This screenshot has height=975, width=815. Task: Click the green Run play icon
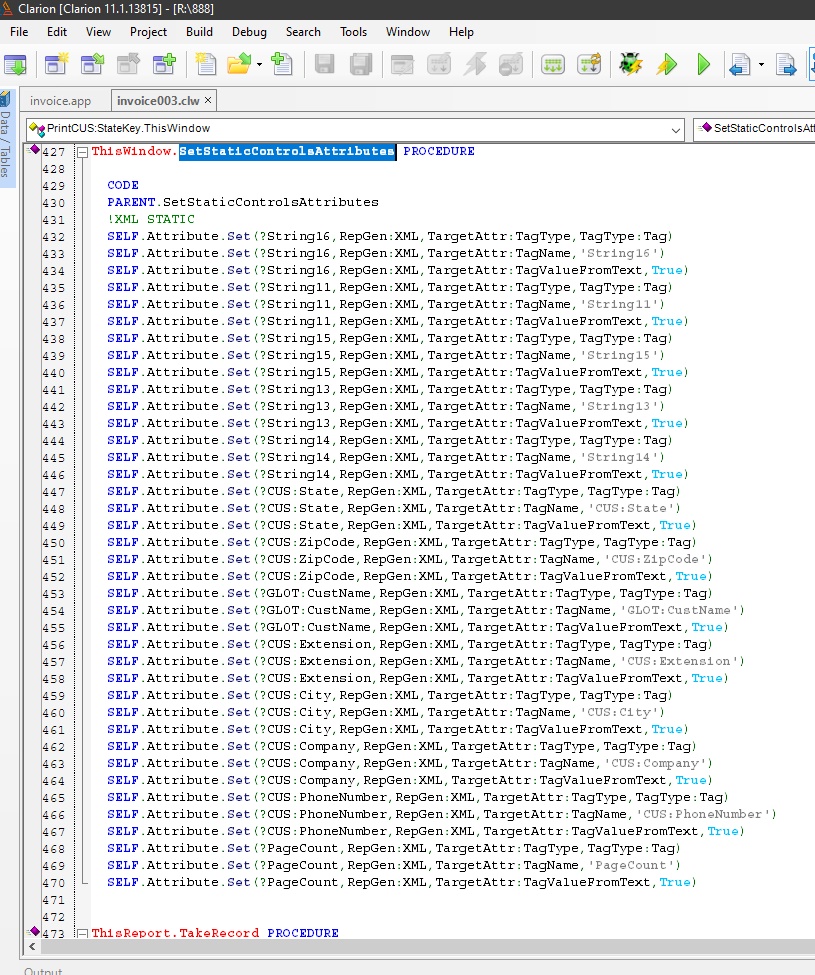[x=704, y=65]
